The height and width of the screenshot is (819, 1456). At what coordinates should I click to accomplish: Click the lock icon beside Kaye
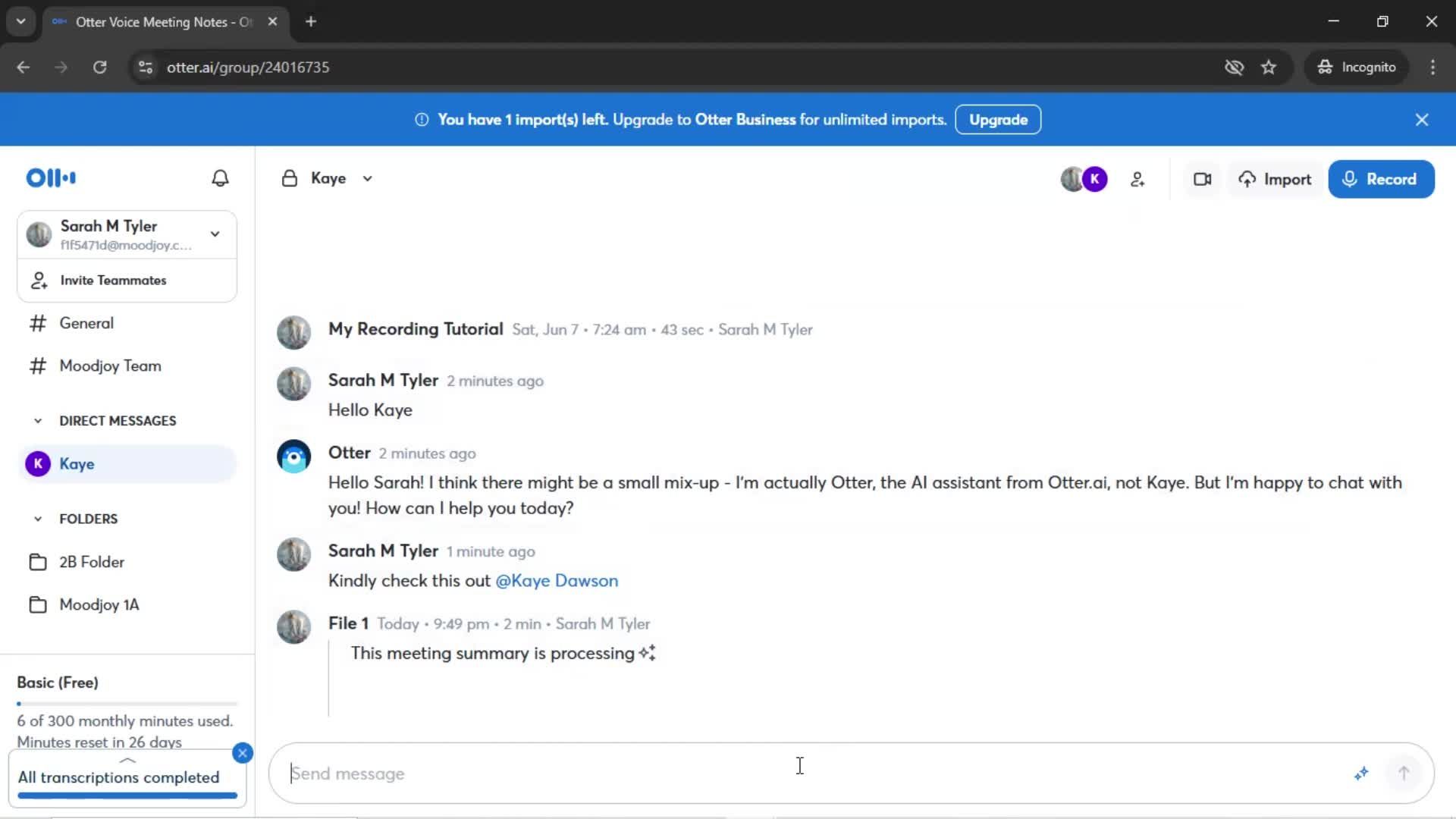pos(289,178)
